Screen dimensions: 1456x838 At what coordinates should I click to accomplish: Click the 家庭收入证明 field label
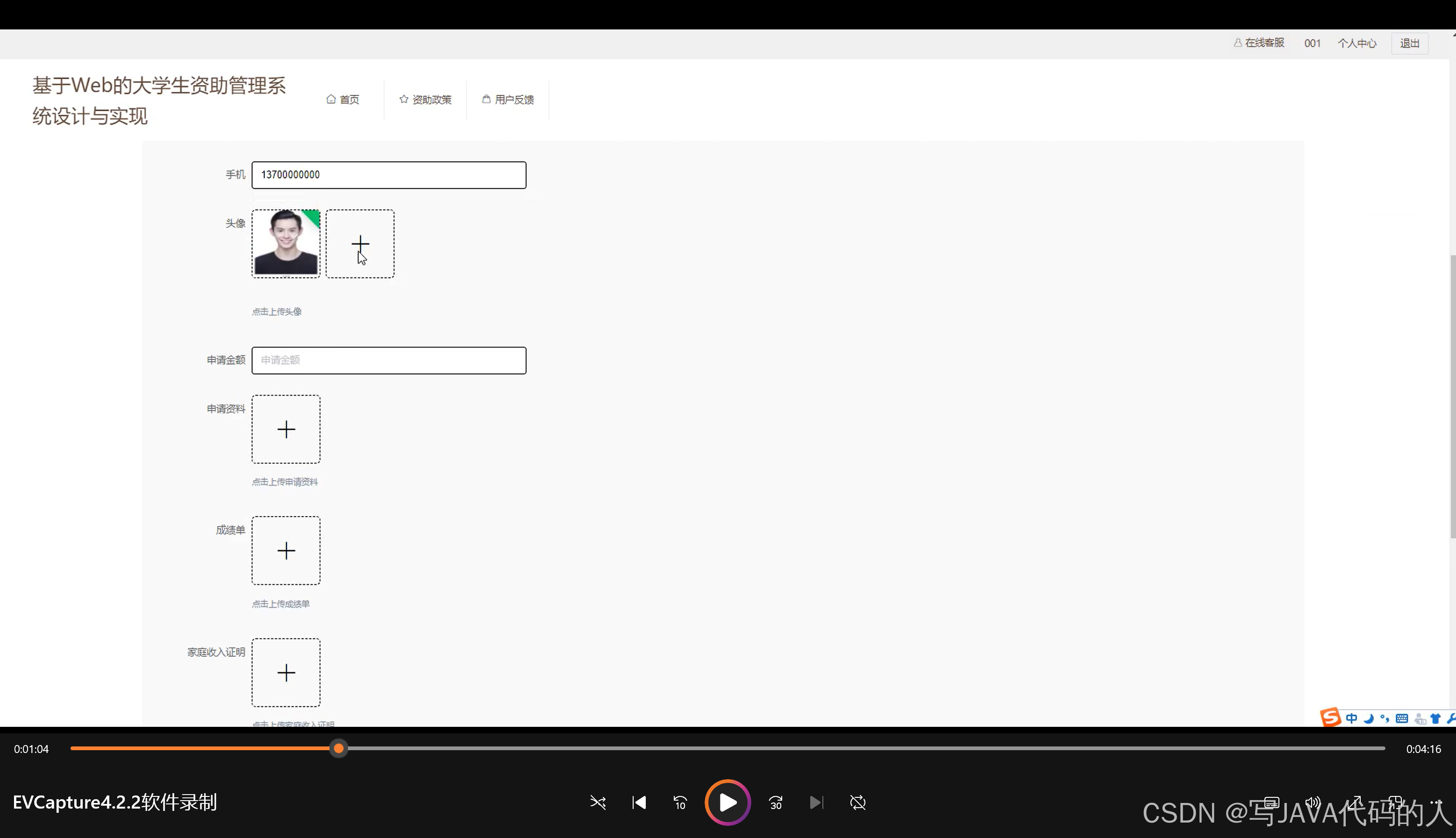(x=216, y=652)
